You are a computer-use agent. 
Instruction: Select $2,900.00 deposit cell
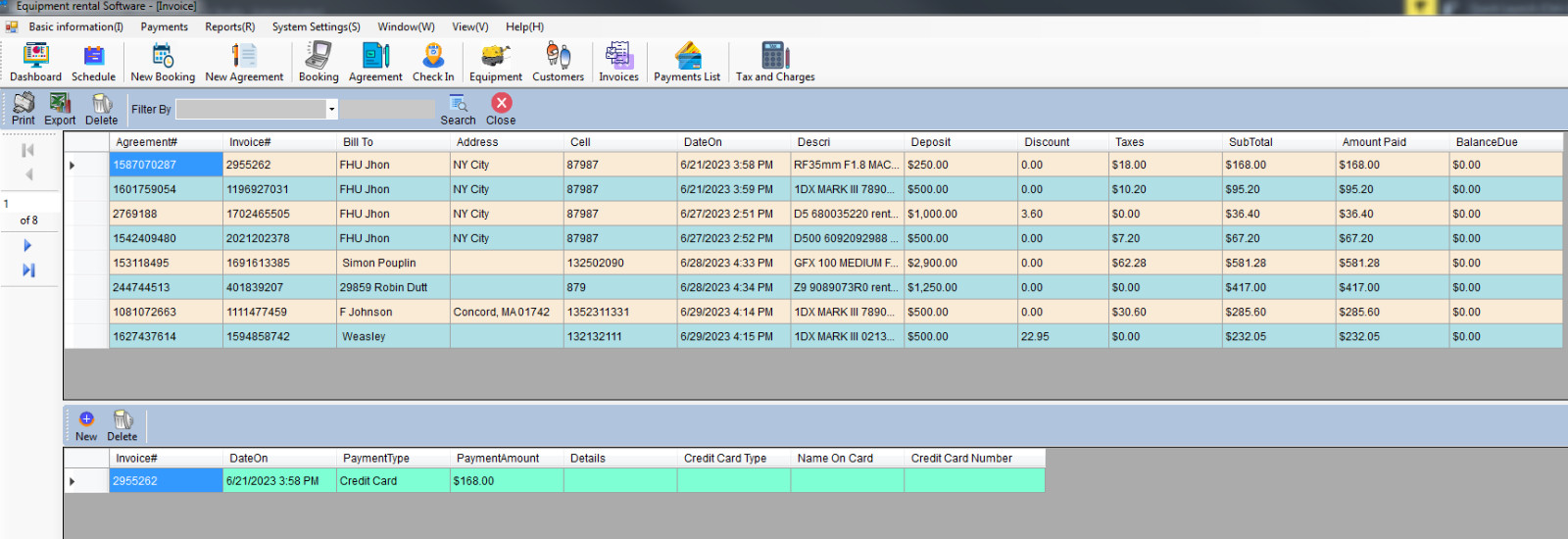pos(961,263)
